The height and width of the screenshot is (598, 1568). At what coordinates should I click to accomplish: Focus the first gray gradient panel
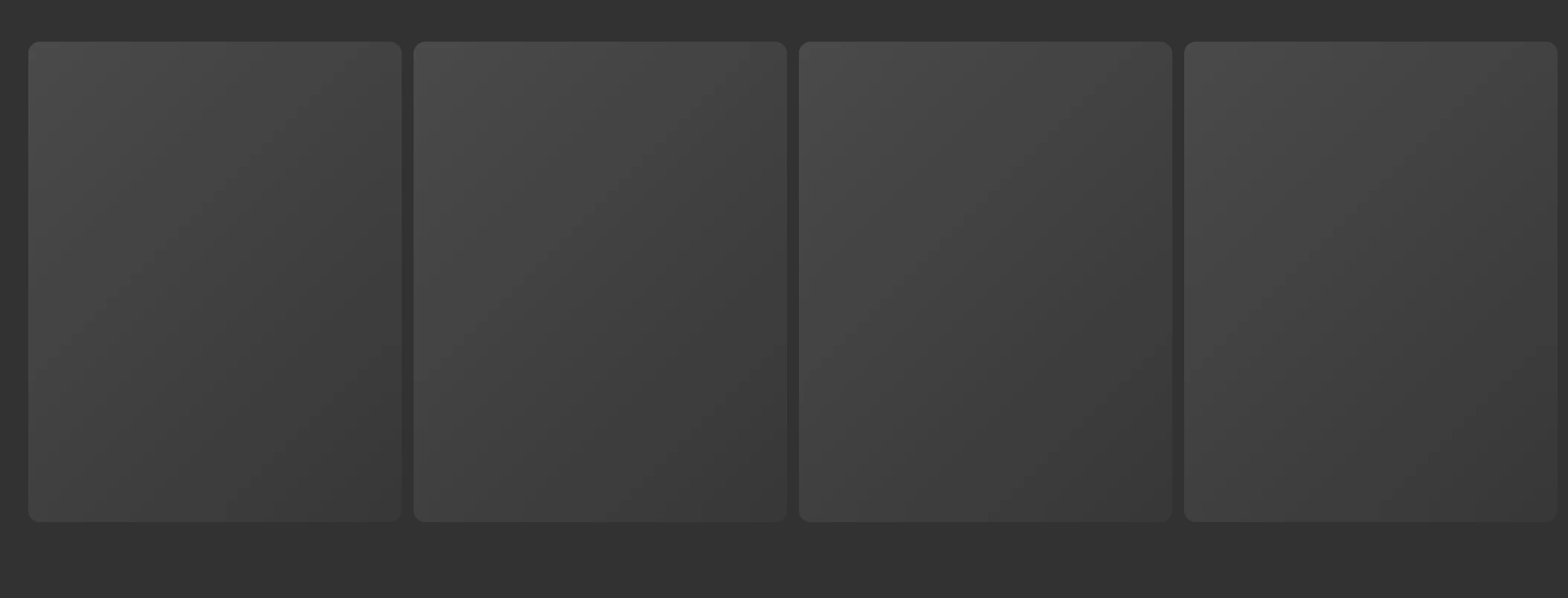pyautogui.click(x=215, y=282)
